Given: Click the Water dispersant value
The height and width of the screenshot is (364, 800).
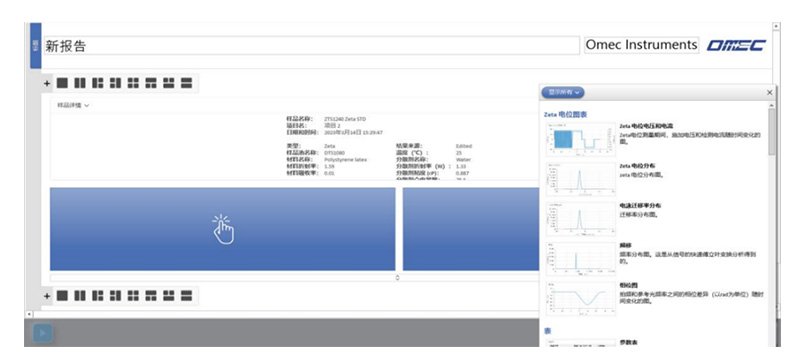Looking at the screenshot, I should pos(463,160).
